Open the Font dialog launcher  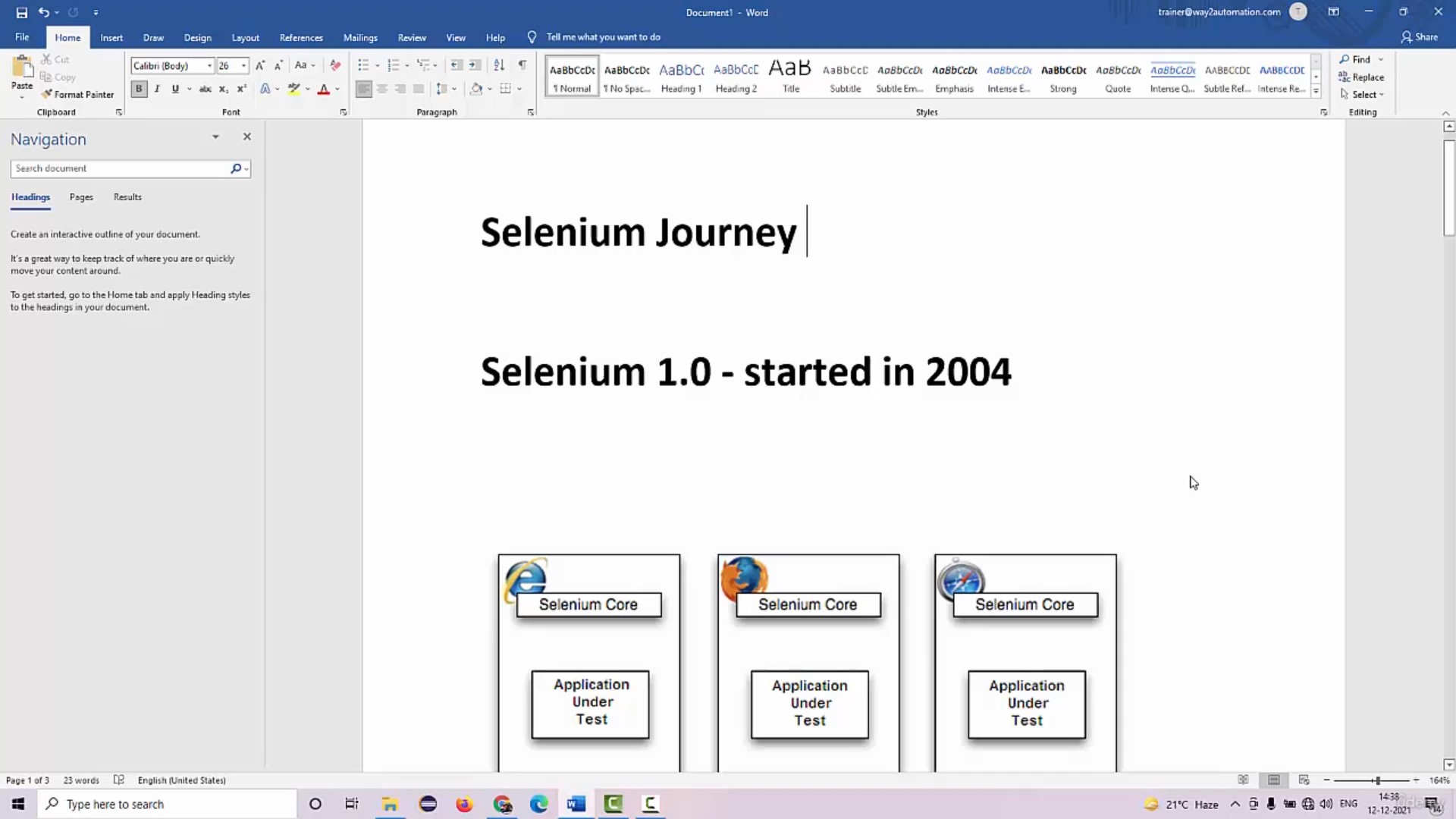click(343, 112)
